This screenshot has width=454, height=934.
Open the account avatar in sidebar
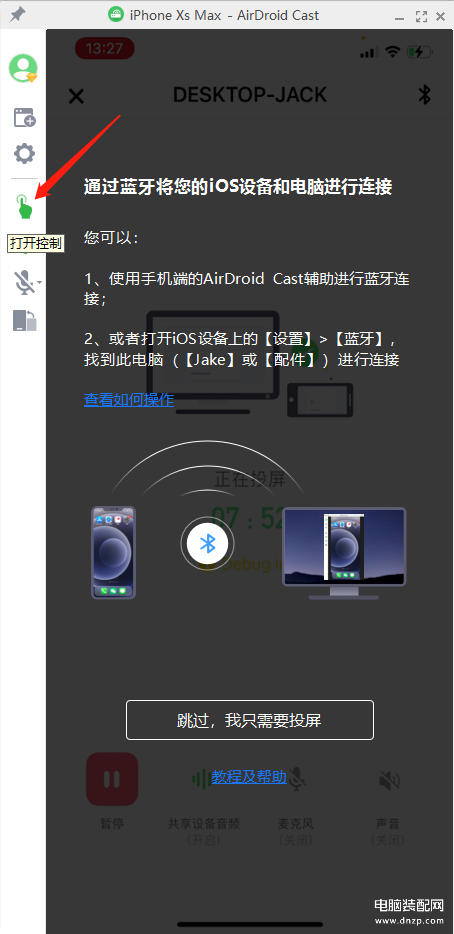[23, 68]
